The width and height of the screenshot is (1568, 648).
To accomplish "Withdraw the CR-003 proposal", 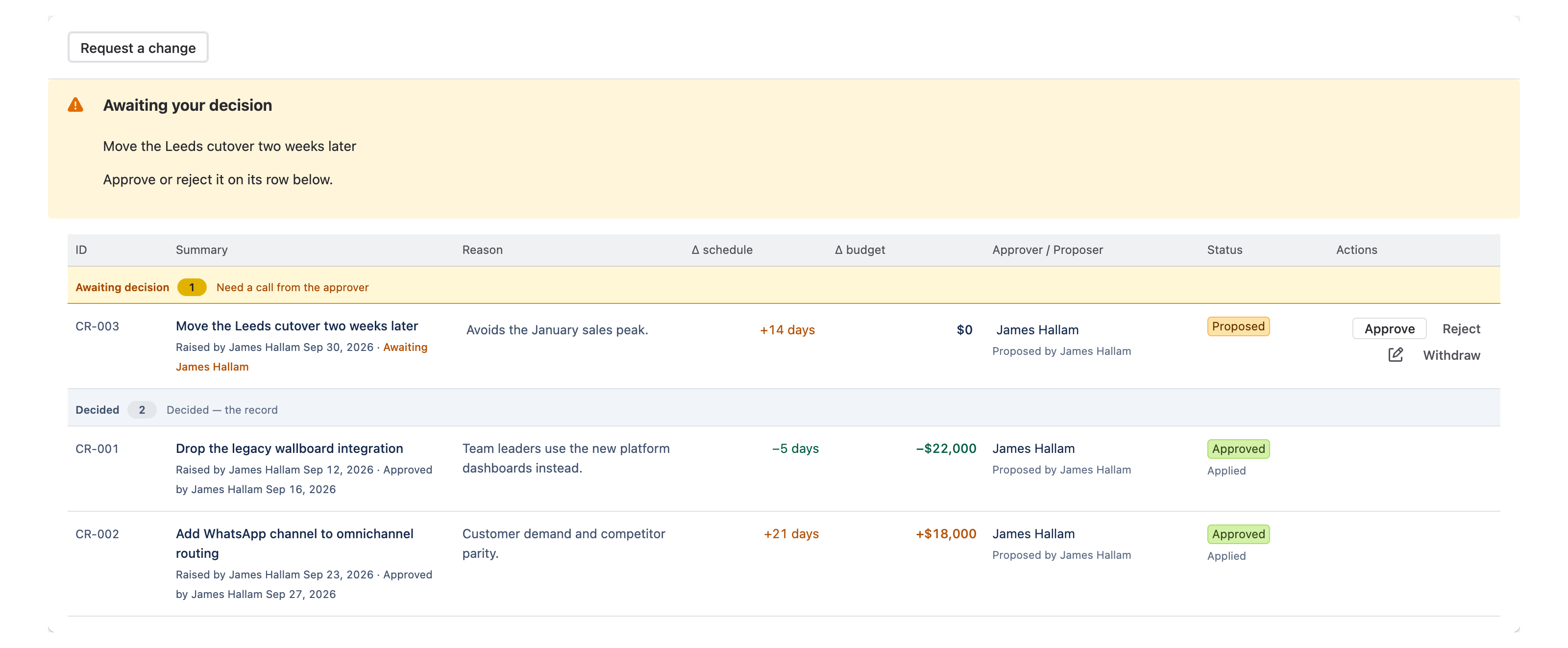I will coord(1451,355).
